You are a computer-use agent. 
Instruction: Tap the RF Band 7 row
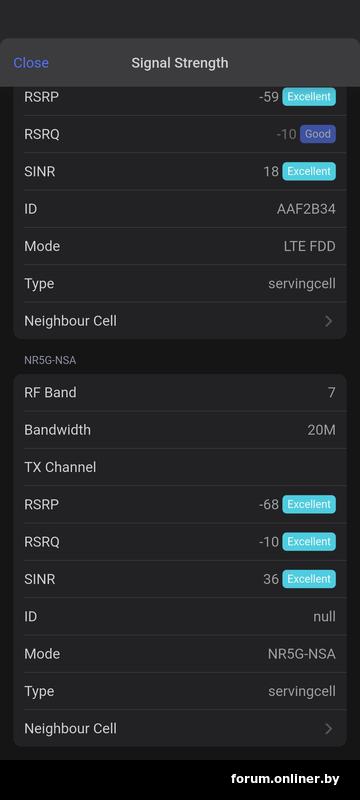click(x=180, y=392)
